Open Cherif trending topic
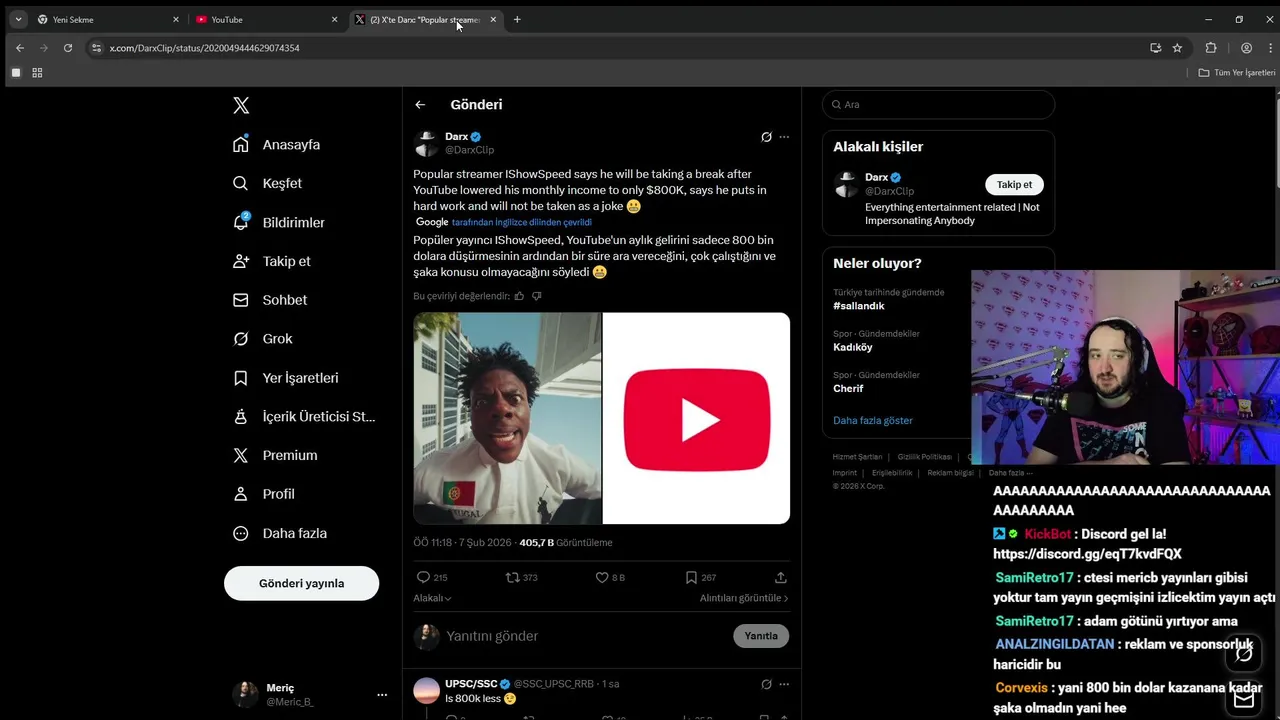 click(x=848, y=388)
